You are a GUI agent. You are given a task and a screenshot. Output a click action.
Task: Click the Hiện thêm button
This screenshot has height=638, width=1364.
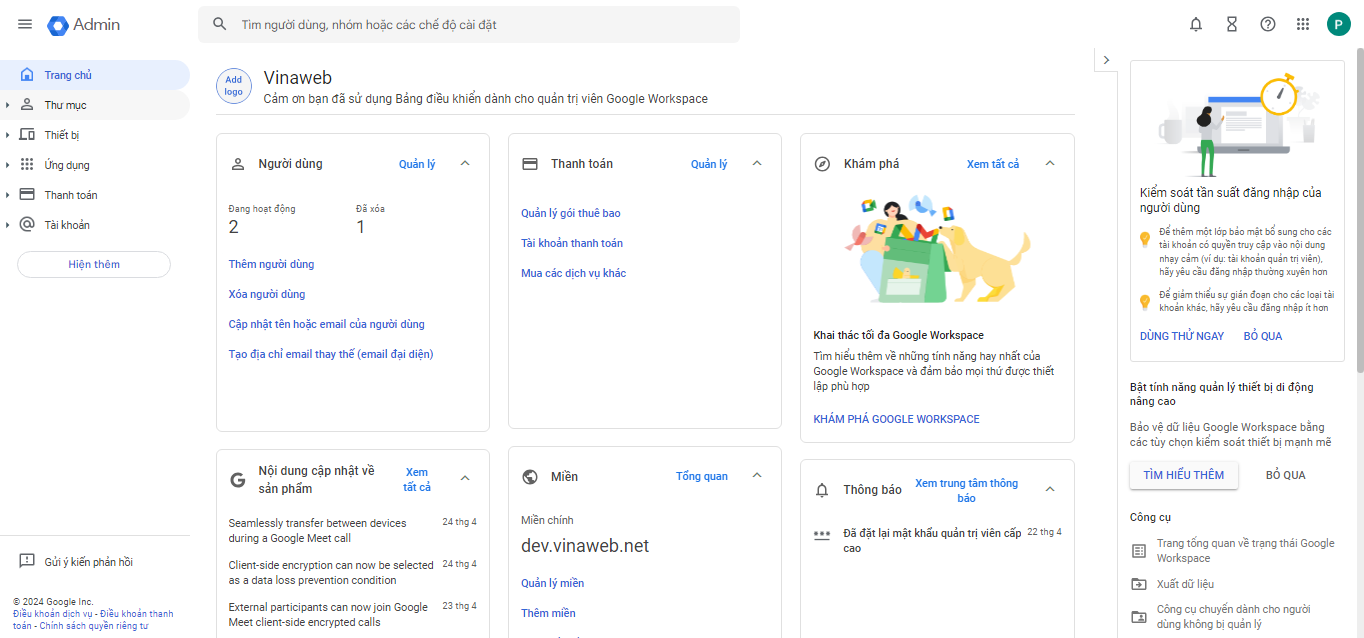coord(94,264)
